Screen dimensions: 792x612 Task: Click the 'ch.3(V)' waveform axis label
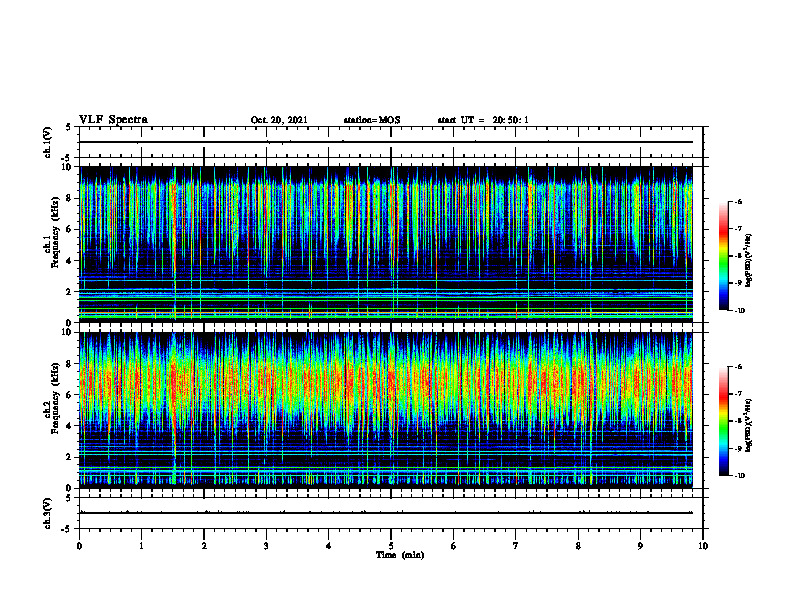[x=47, y=513]
